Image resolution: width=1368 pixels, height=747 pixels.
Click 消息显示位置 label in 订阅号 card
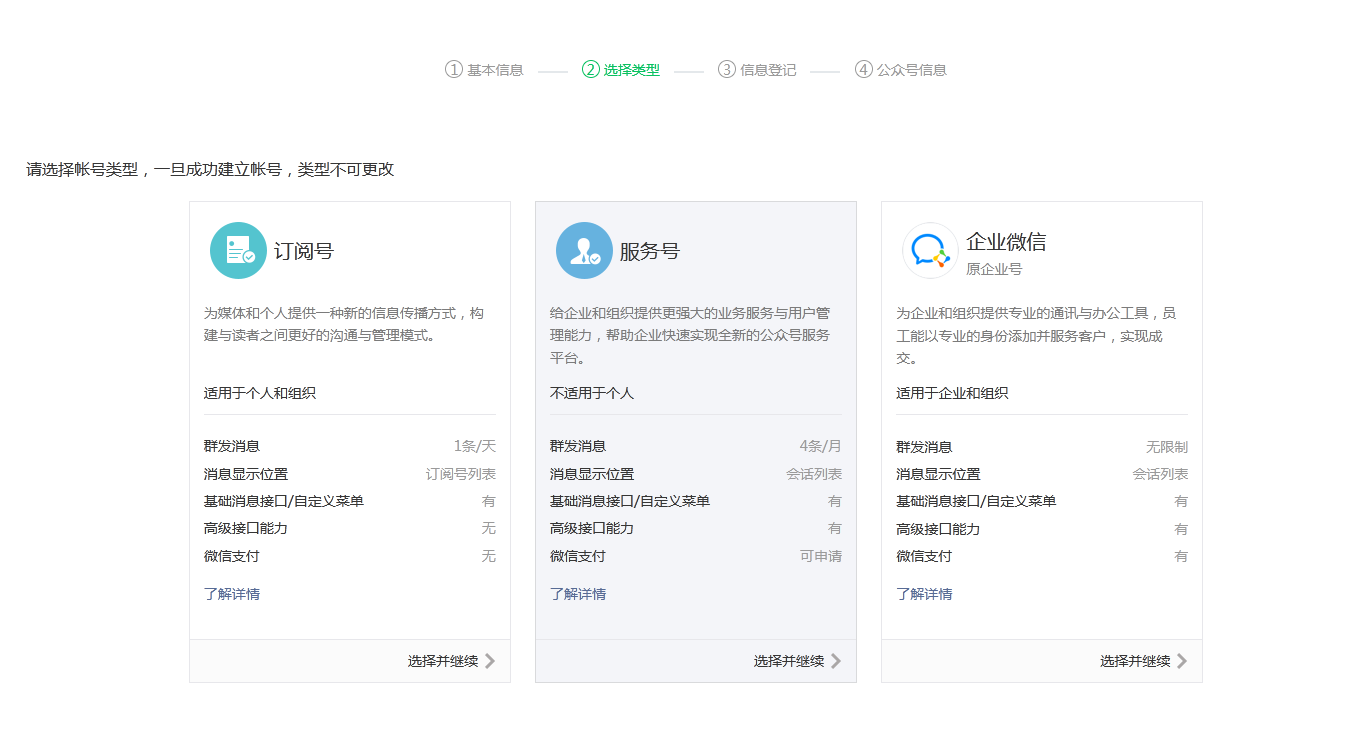[x=246, y=474]
